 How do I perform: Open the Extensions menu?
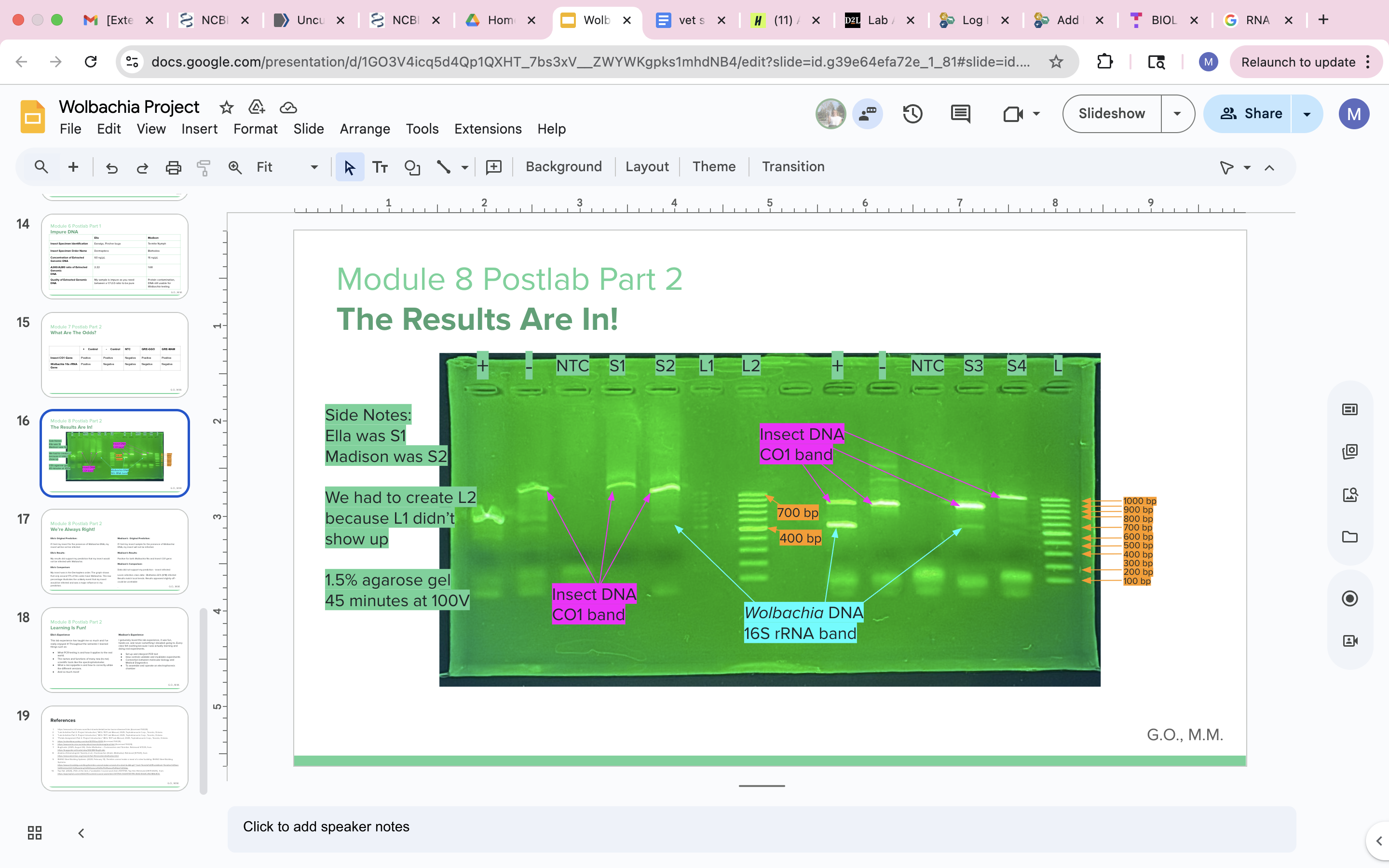coord(487,129)
